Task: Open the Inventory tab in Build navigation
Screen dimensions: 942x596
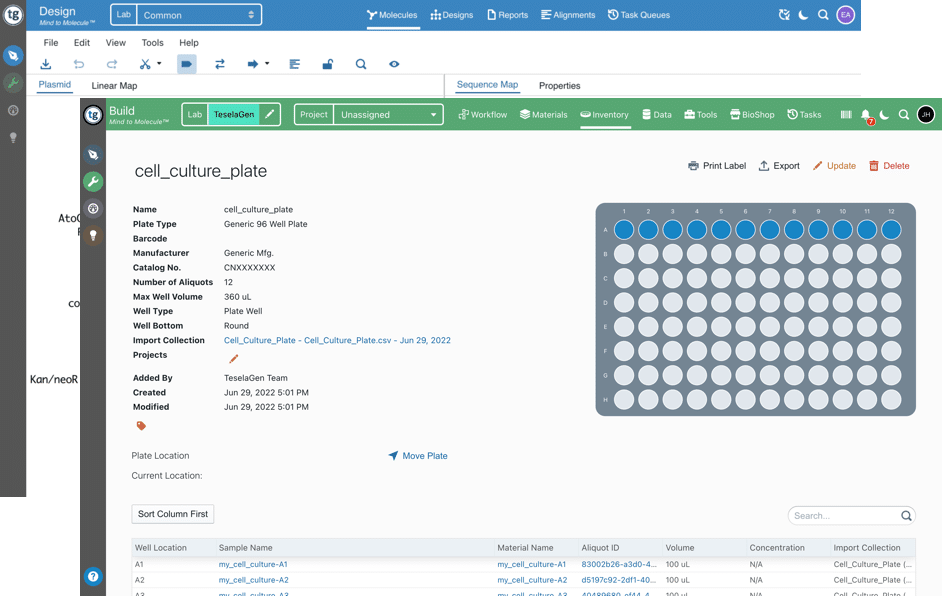Action: [x=604, y=115]
